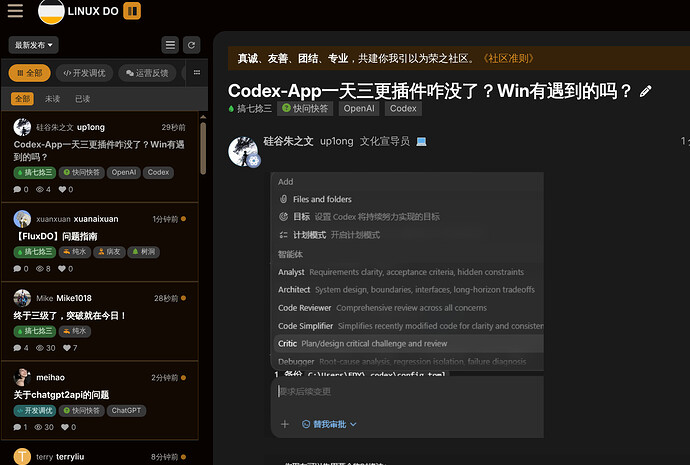Click the list view icon button
690x465 pixels.
click(170, 45)
